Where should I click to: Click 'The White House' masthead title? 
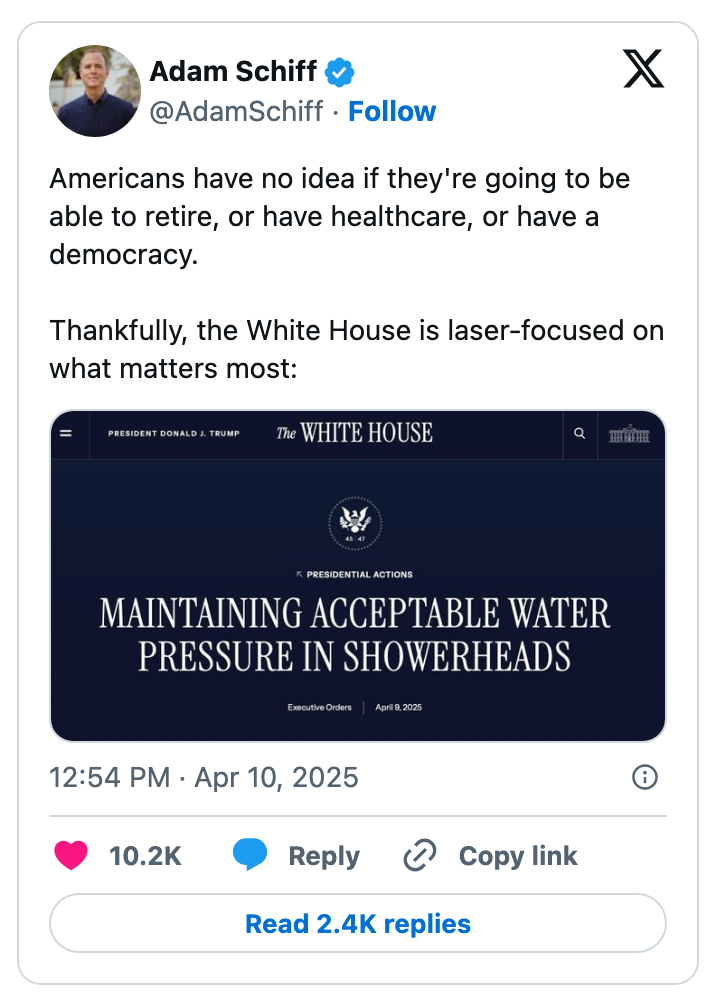click(x=356, y=433)
